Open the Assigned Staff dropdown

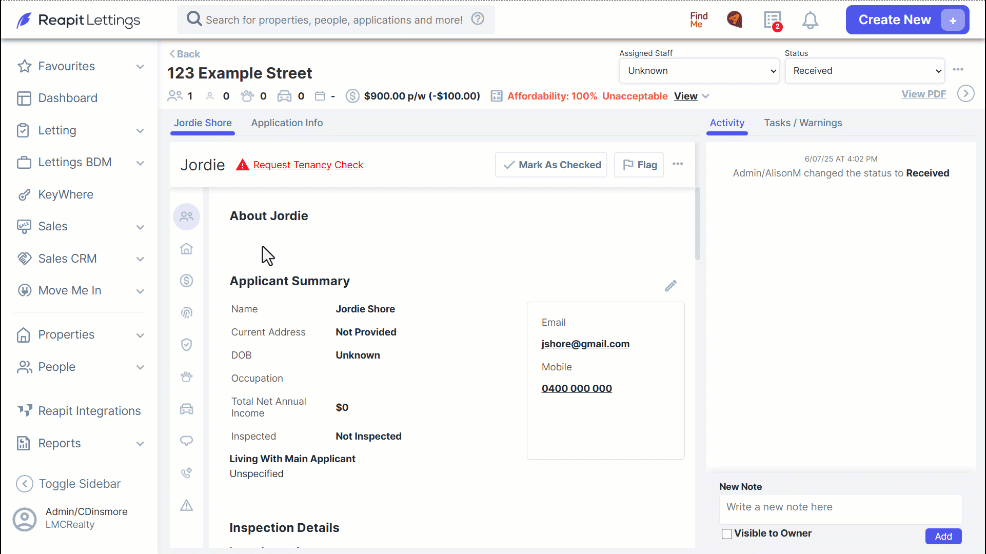click(x=699, y=71)
